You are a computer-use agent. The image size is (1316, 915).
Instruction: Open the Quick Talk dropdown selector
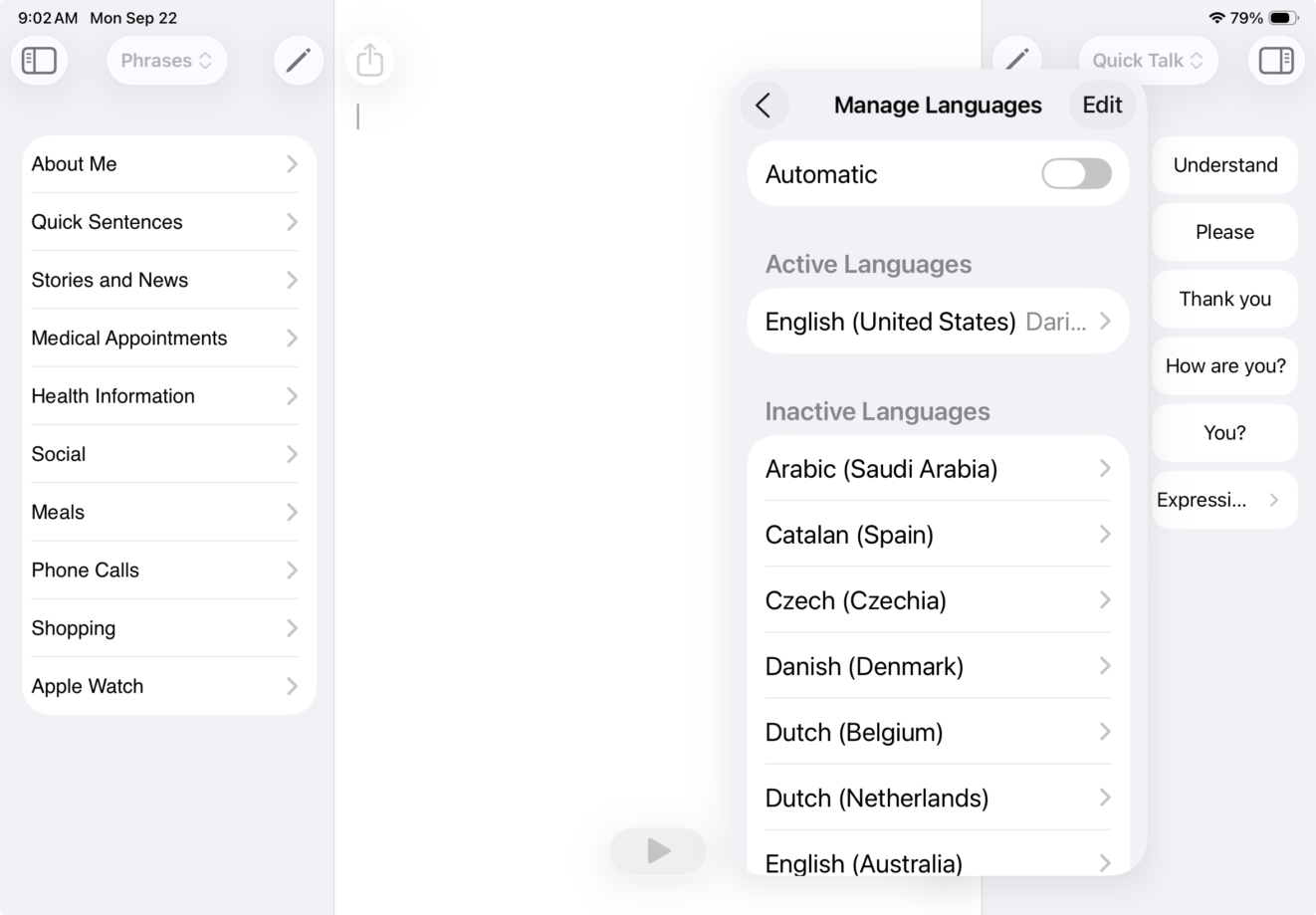[x=1147, y=61]
